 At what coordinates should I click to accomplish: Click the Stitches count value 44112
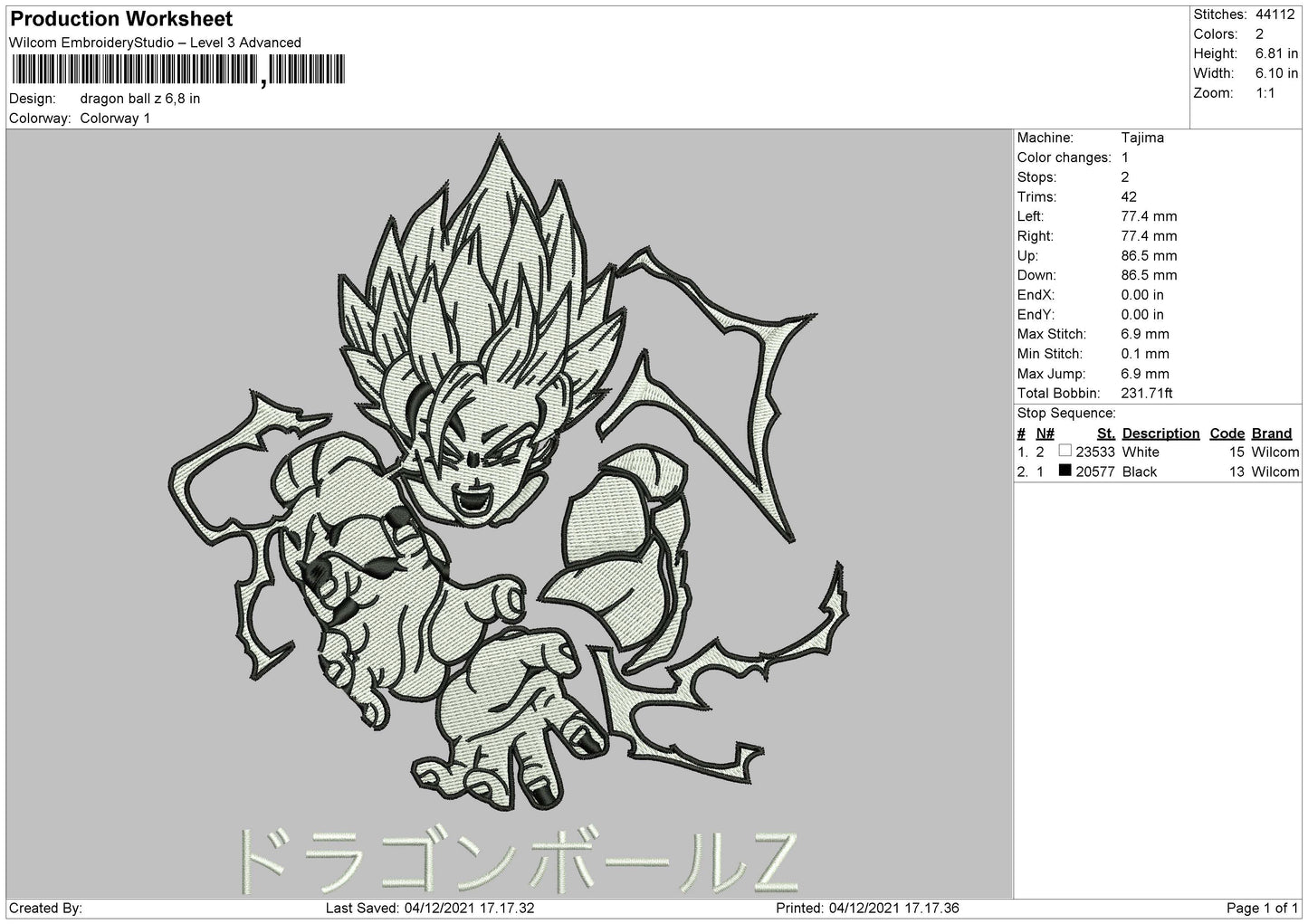[x=1275, y=14]
